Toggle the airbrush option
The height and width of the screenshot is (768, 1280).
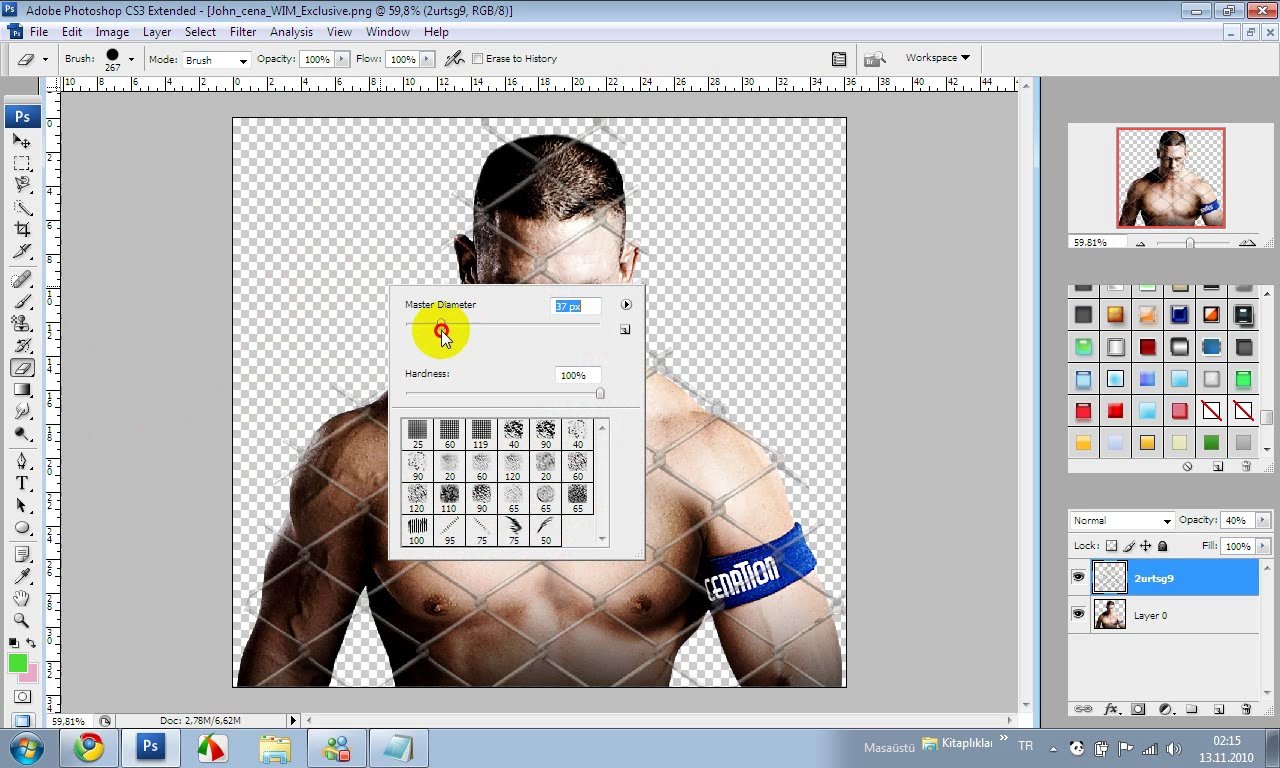point(454,59)
